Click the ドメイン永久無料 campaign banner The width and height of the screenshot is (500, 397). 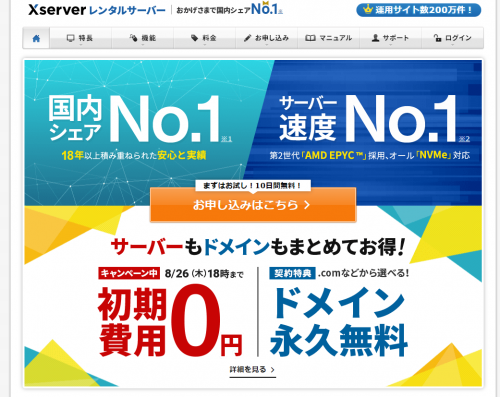(339, 322)
